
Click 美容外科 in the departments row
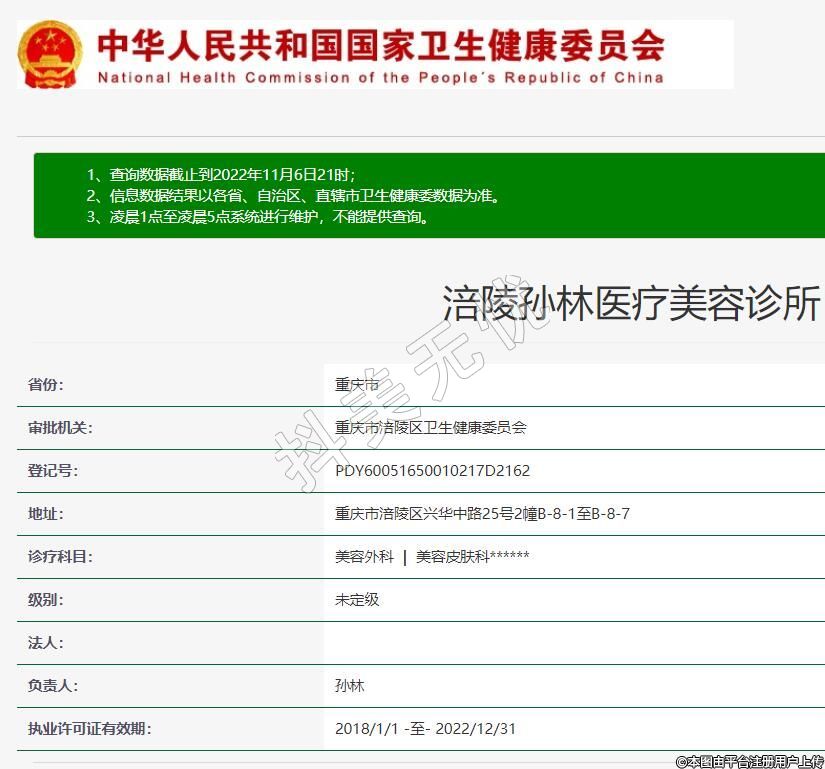[x=364, y=557]
